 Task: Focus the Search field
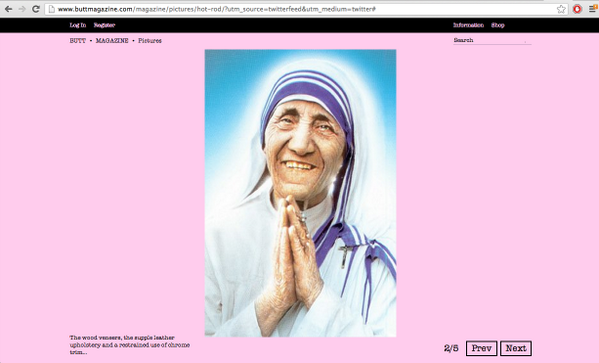point(492,40)
